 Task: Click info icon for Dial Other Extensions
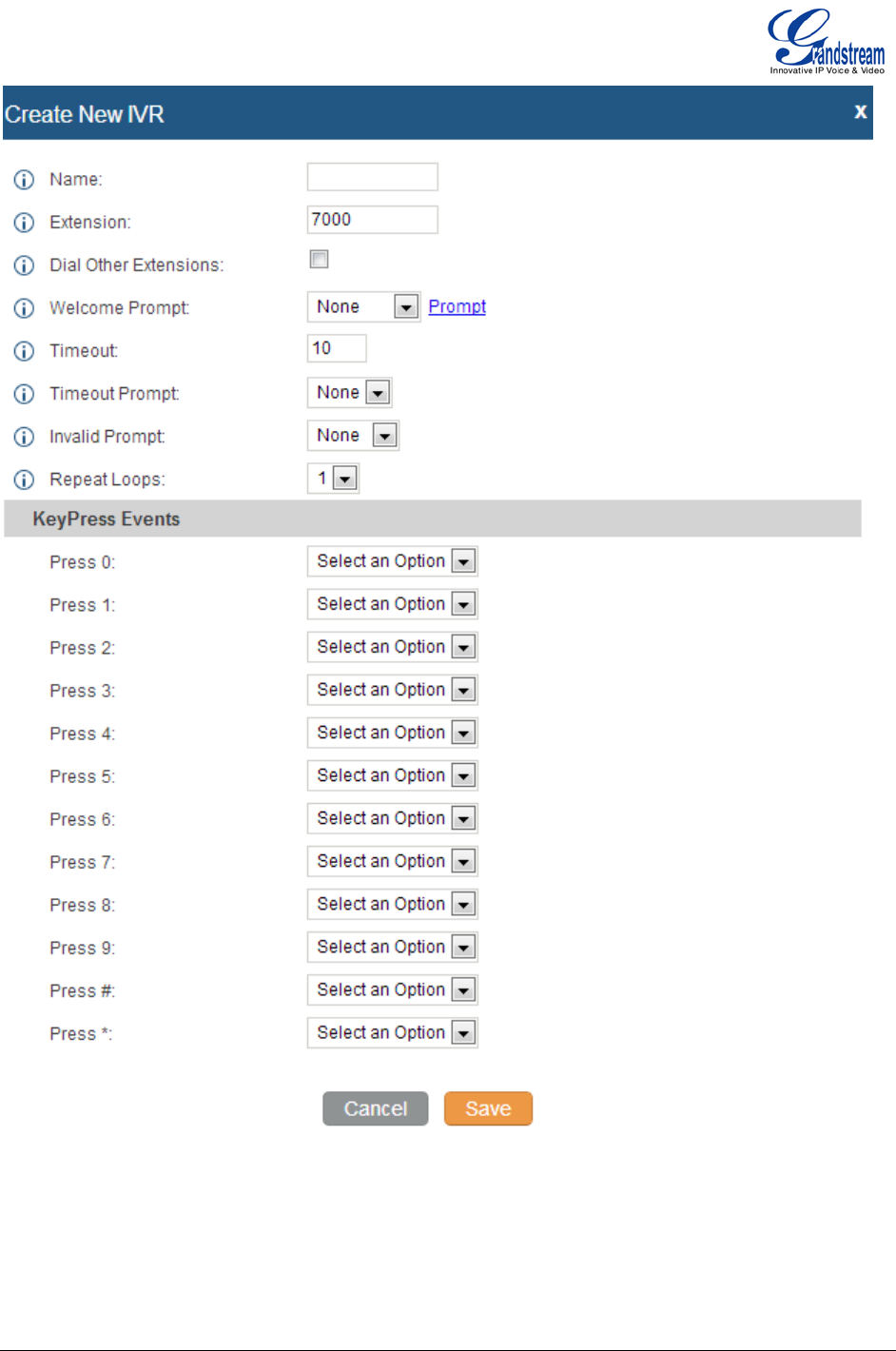[24, 265]
